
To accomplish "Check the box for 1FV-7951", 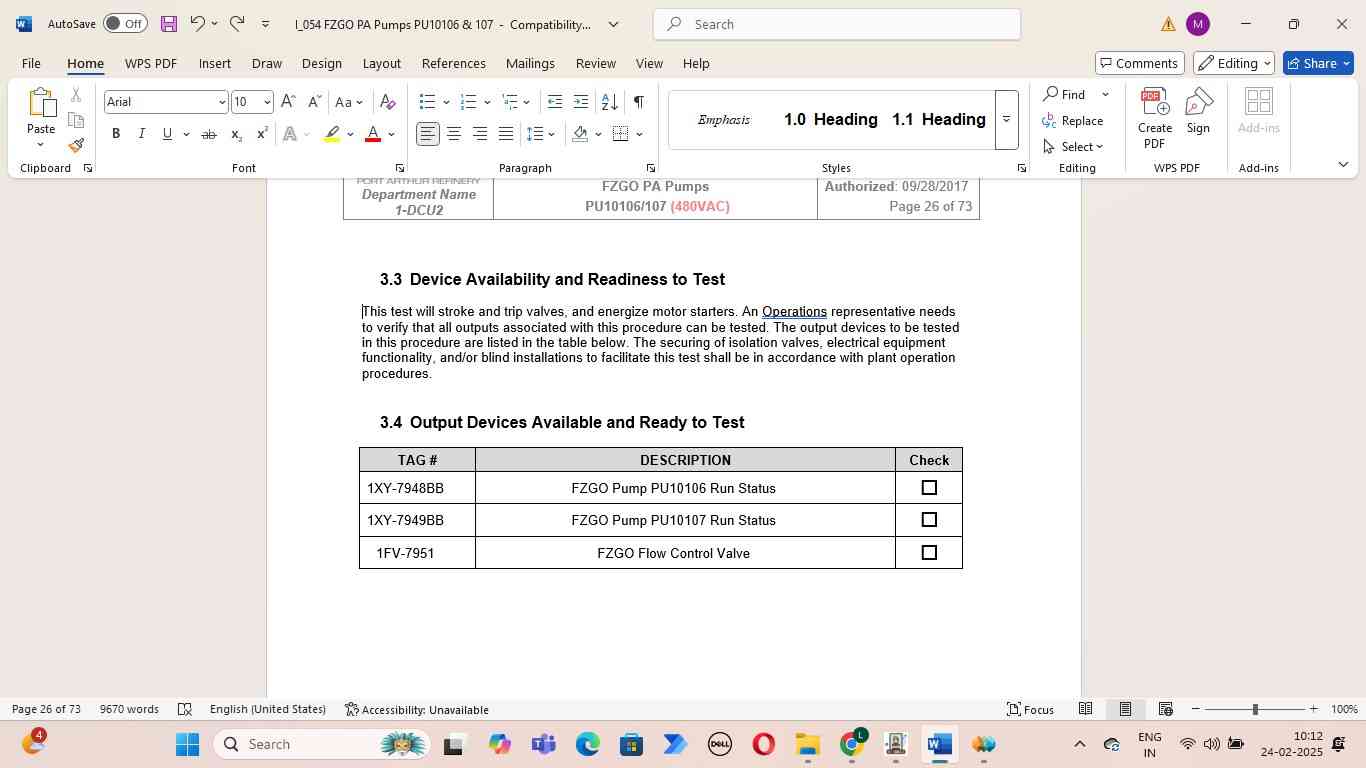I will point(929,553).
